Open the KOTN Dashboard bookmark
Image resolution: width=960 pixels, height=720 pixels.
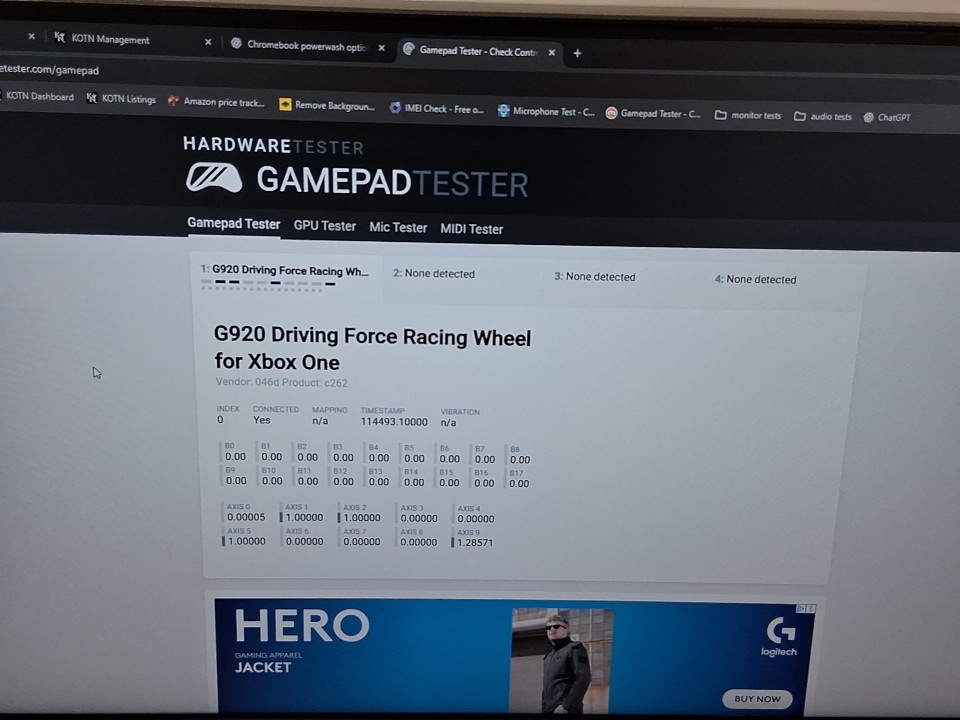(x=38, y=96)
